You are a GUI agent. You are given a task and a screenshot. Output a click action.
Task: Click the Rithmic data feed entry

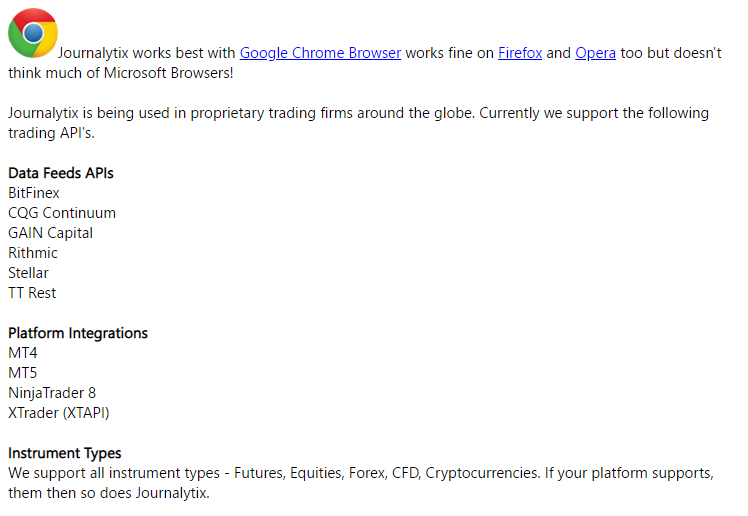[33, 253]
